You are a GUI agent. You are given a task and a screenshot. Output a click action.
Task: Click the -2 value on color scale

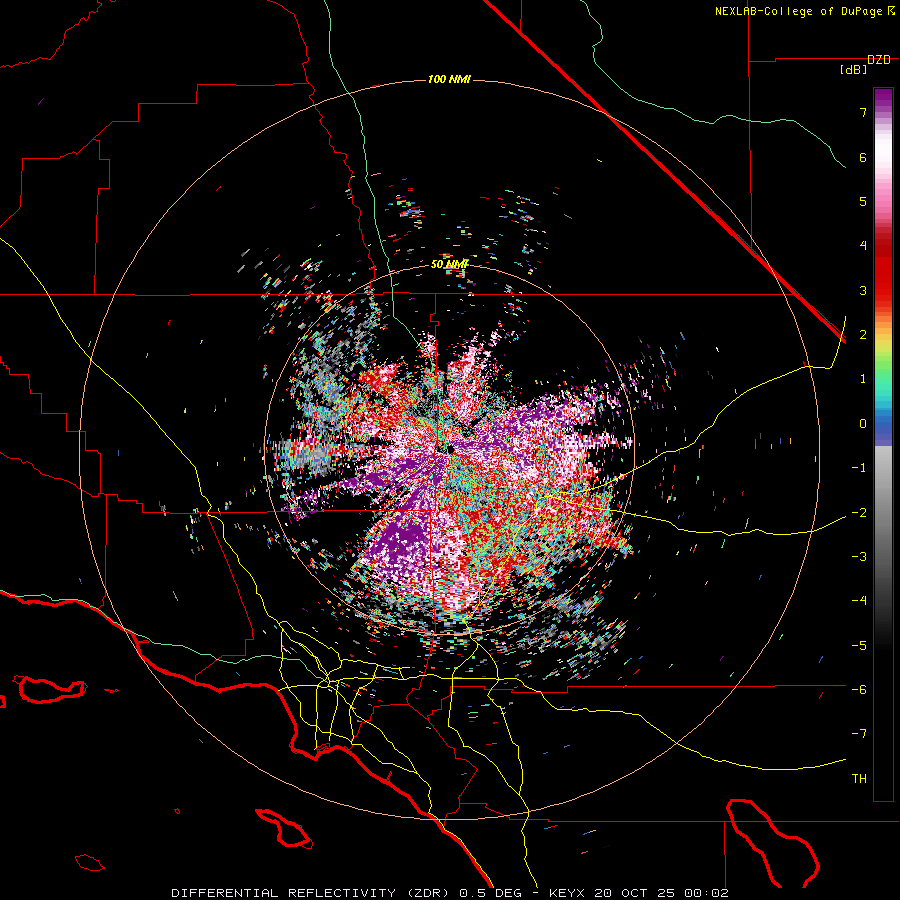(x=859, y=513)
